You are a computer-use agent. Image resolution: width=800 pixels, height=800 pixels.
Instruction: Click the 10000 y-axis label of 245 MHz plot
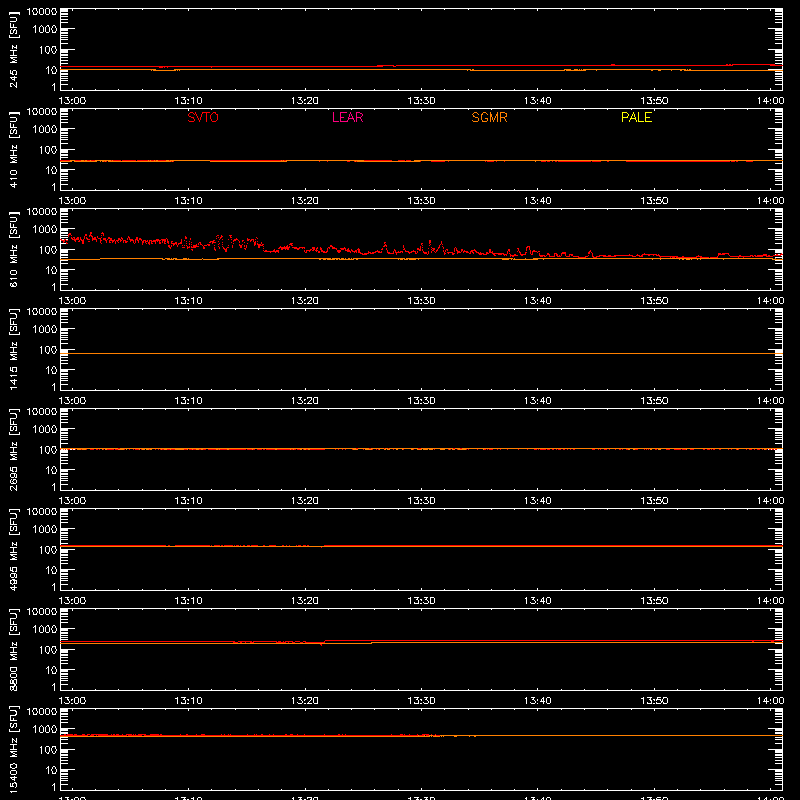(x=42, y=12)
